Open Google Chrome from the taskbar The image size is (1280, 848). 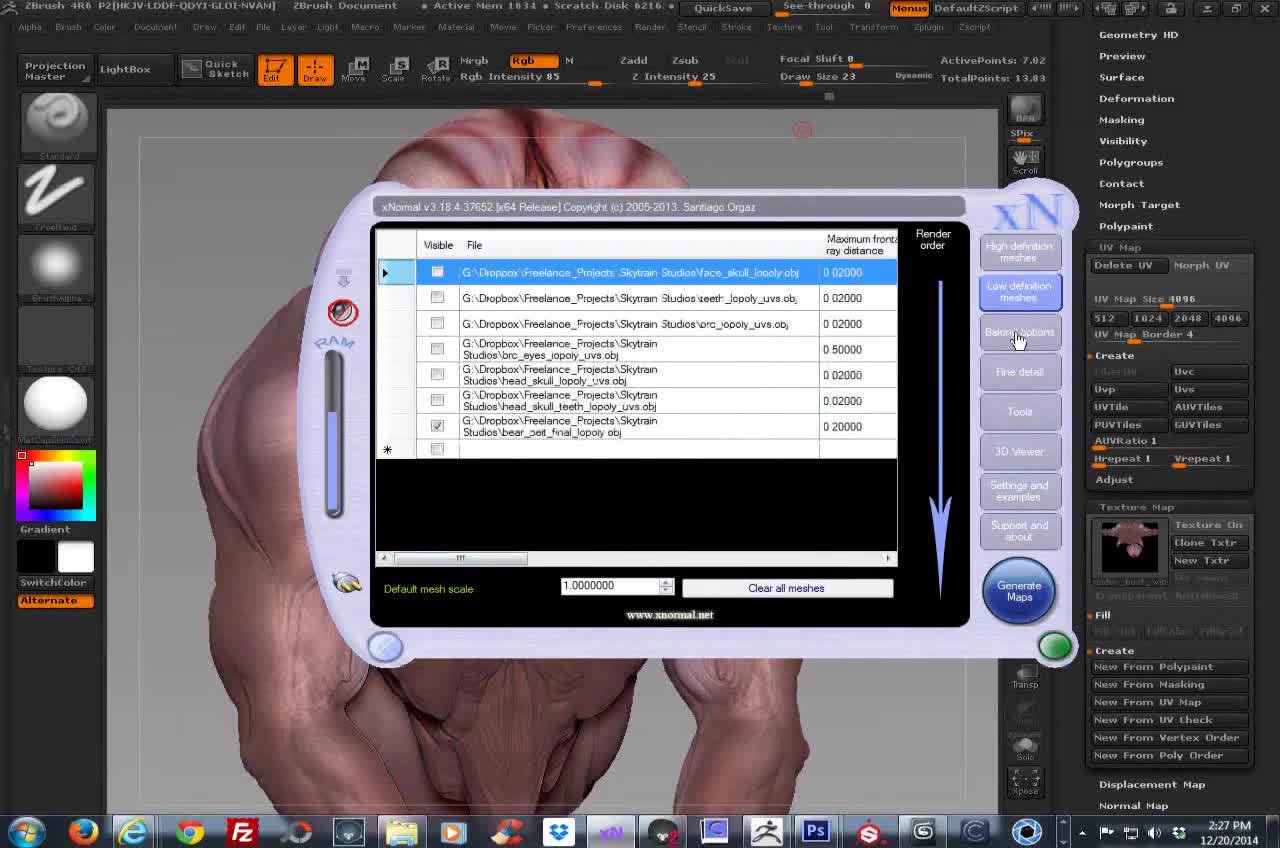click(189, 831)
